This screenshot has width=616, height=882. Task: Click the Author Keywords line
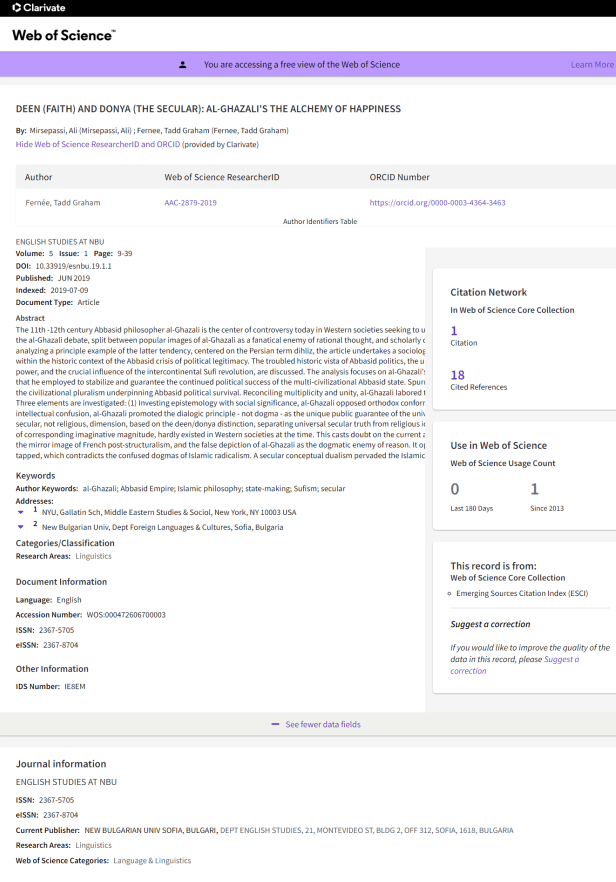click(x=181, y=489)
